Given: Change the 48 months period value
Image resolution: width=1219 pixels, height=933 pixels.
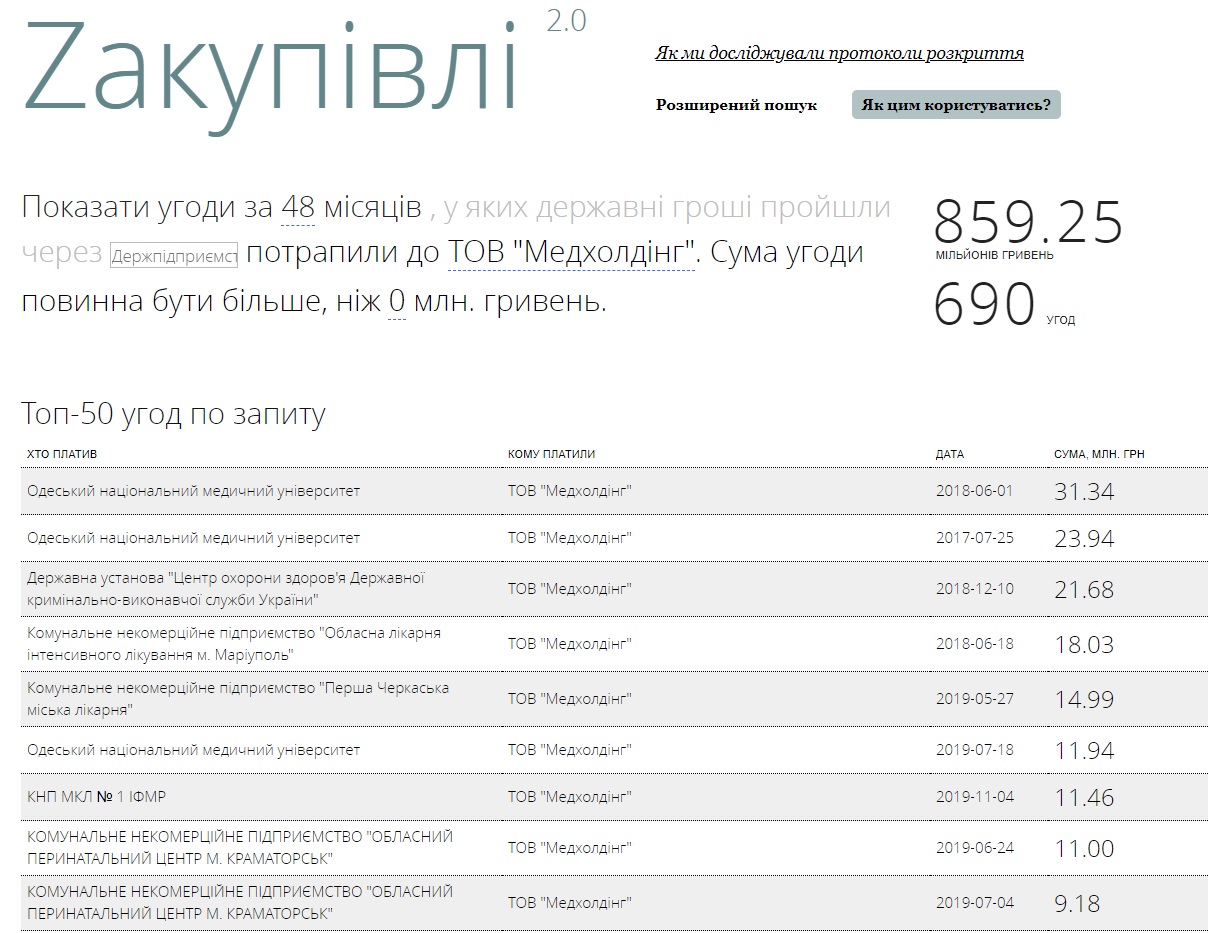Looking at the screenshot, I should pyautogui.click(x=298, y=208).
